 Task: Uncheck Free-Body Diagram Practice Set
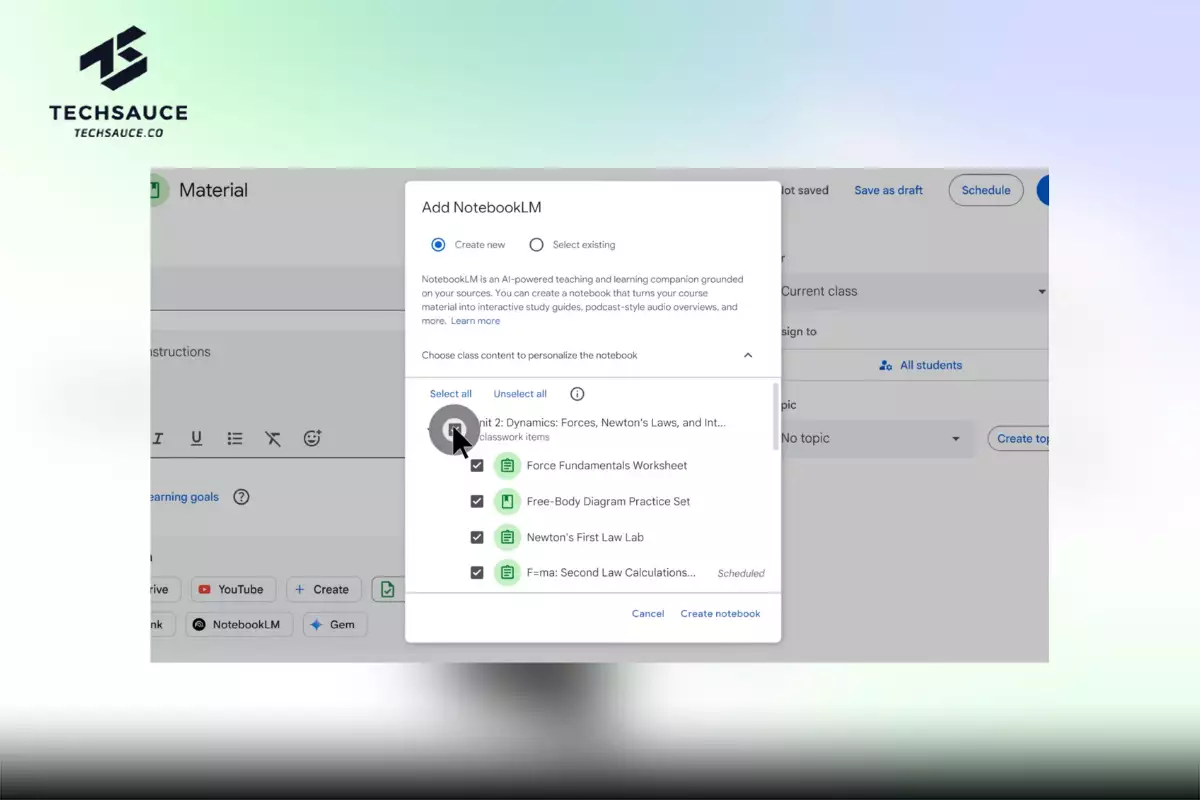(x=477, y=501)
